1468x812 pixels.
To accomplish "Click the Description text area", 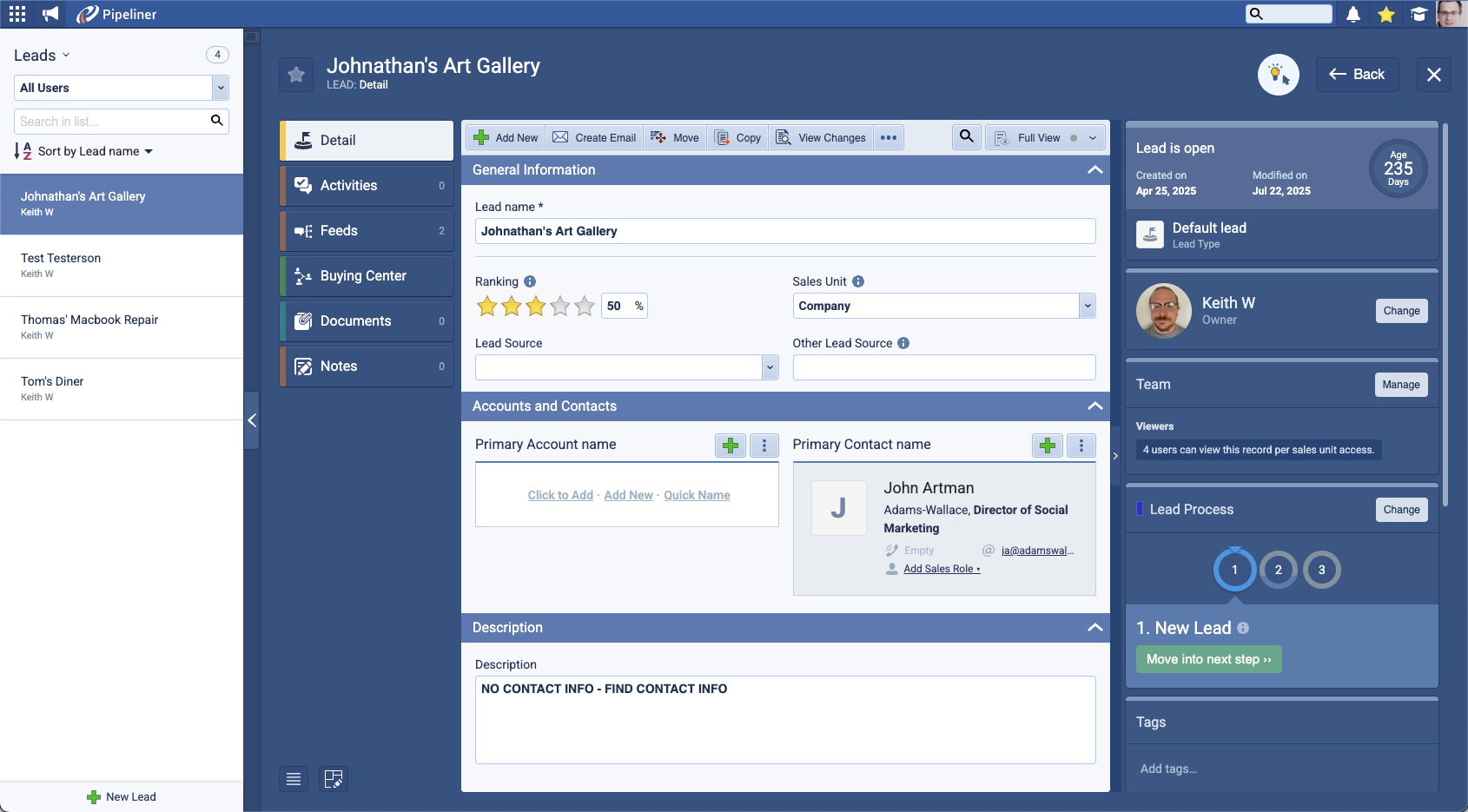I will pos(784,720).
